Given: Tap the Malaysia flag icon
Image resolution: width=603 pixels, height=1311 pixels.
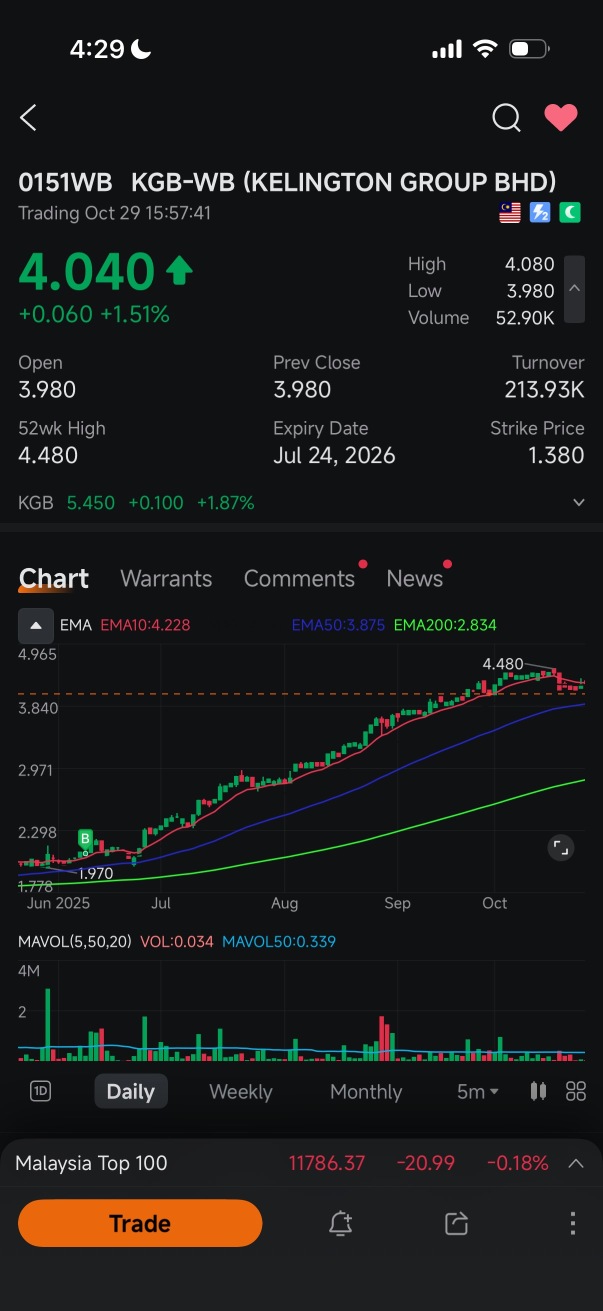Looking at the screenshot, I should click(x=510, y=212).
